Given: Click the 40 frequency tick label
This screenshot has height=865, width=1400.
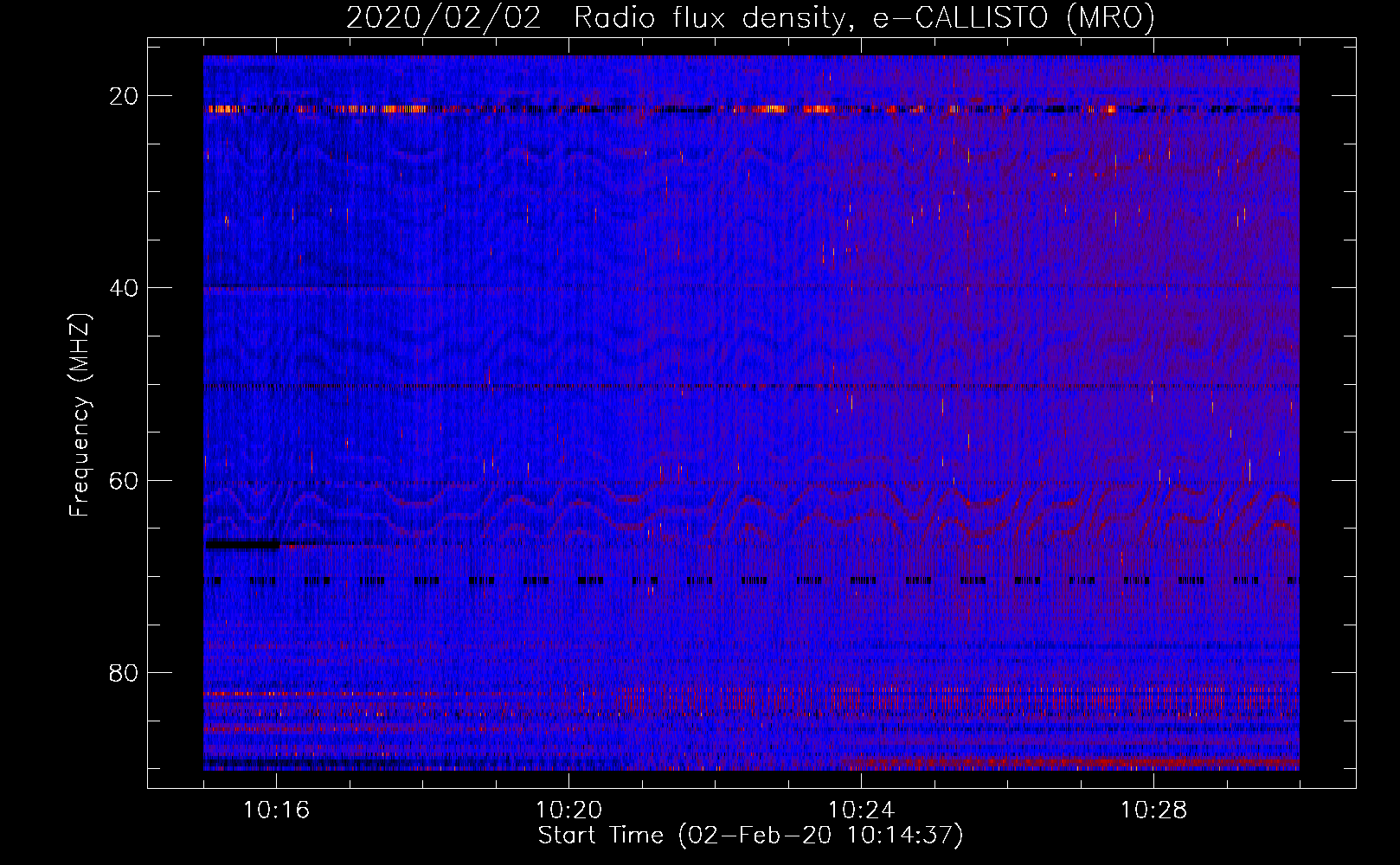Looking at the screenshot, I should point(124,288).
